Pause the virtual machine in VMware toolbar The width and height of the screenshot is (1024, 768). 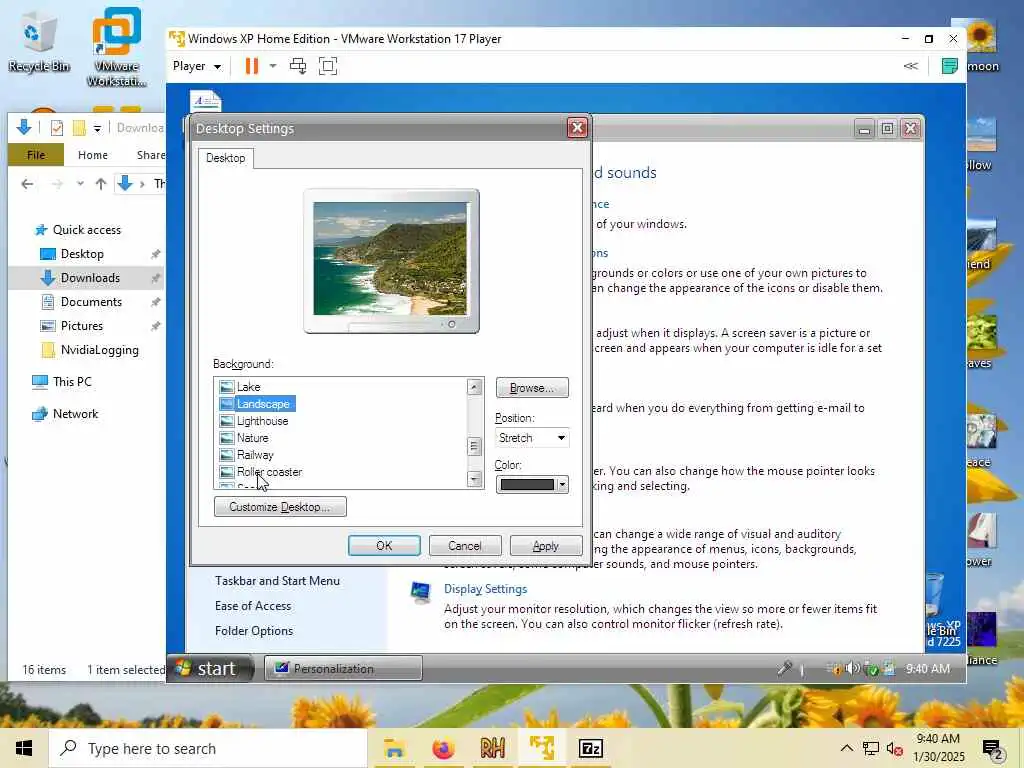point(251,66)
